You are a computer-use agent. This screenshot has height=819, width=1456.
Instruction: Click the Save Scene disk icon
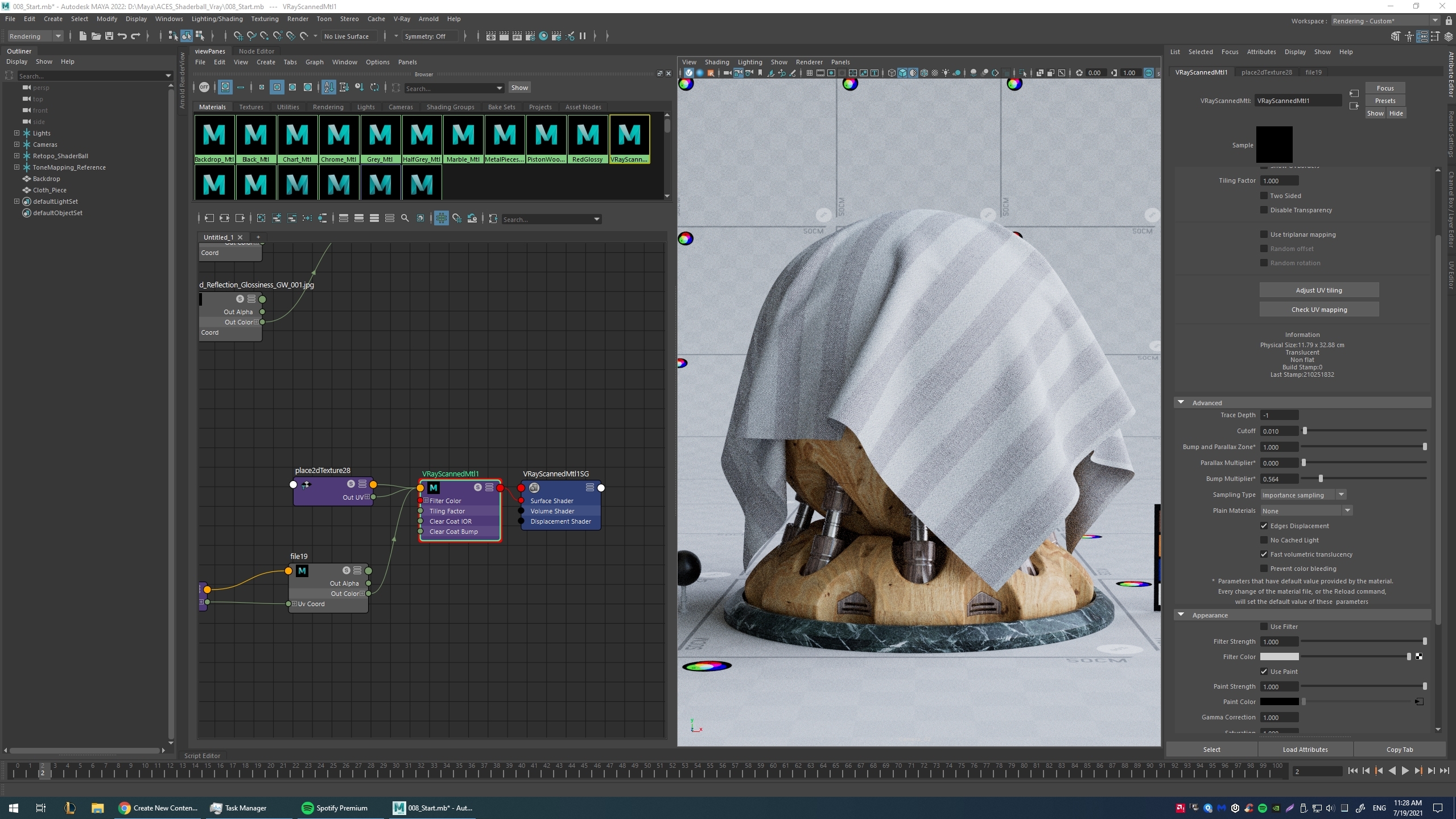(109, 36)
